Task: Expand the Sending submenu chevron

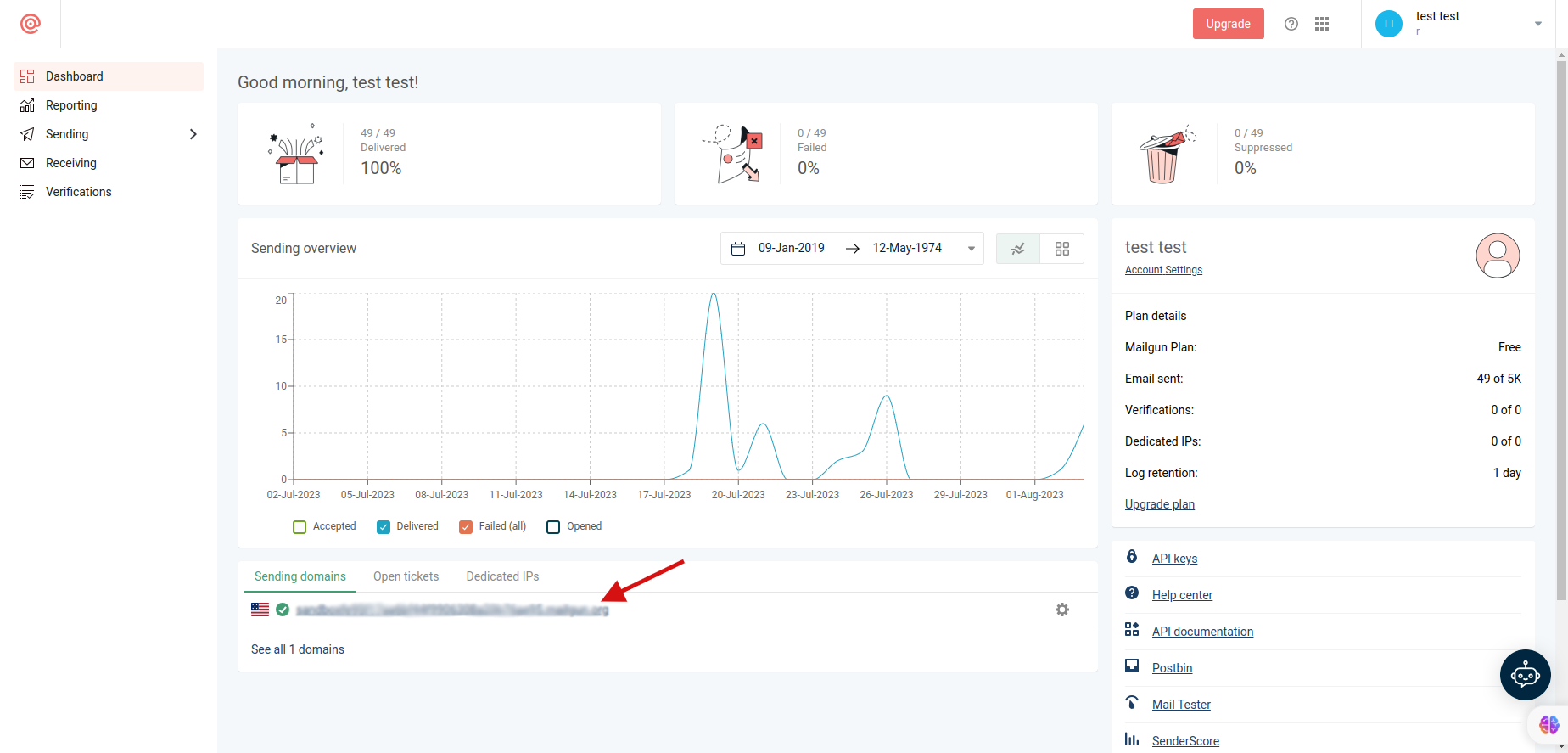Action: coord(193,134)
